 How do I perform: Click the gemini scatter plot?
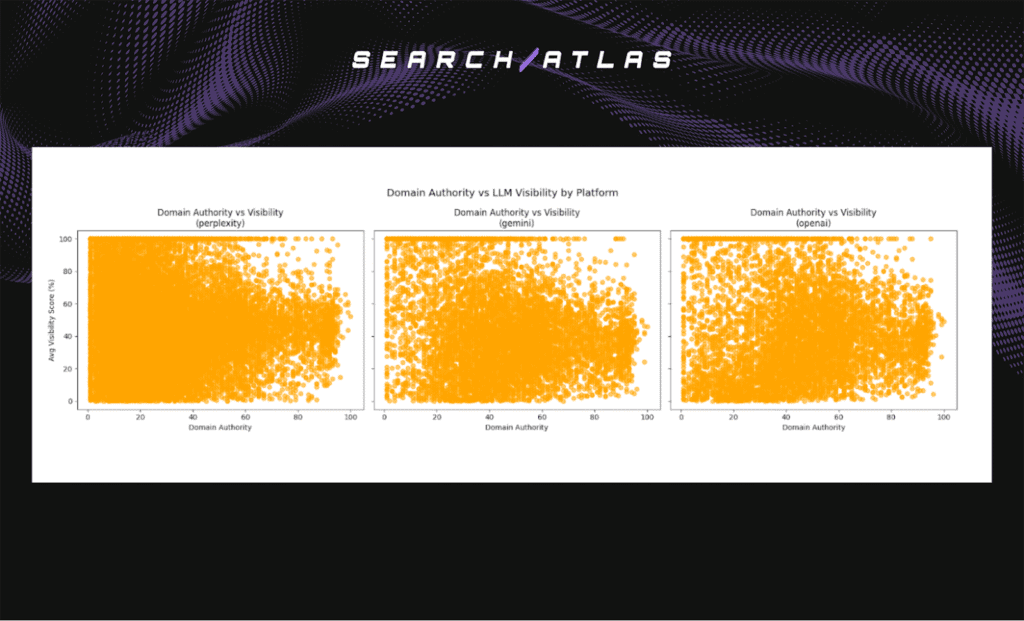point(516,320)
